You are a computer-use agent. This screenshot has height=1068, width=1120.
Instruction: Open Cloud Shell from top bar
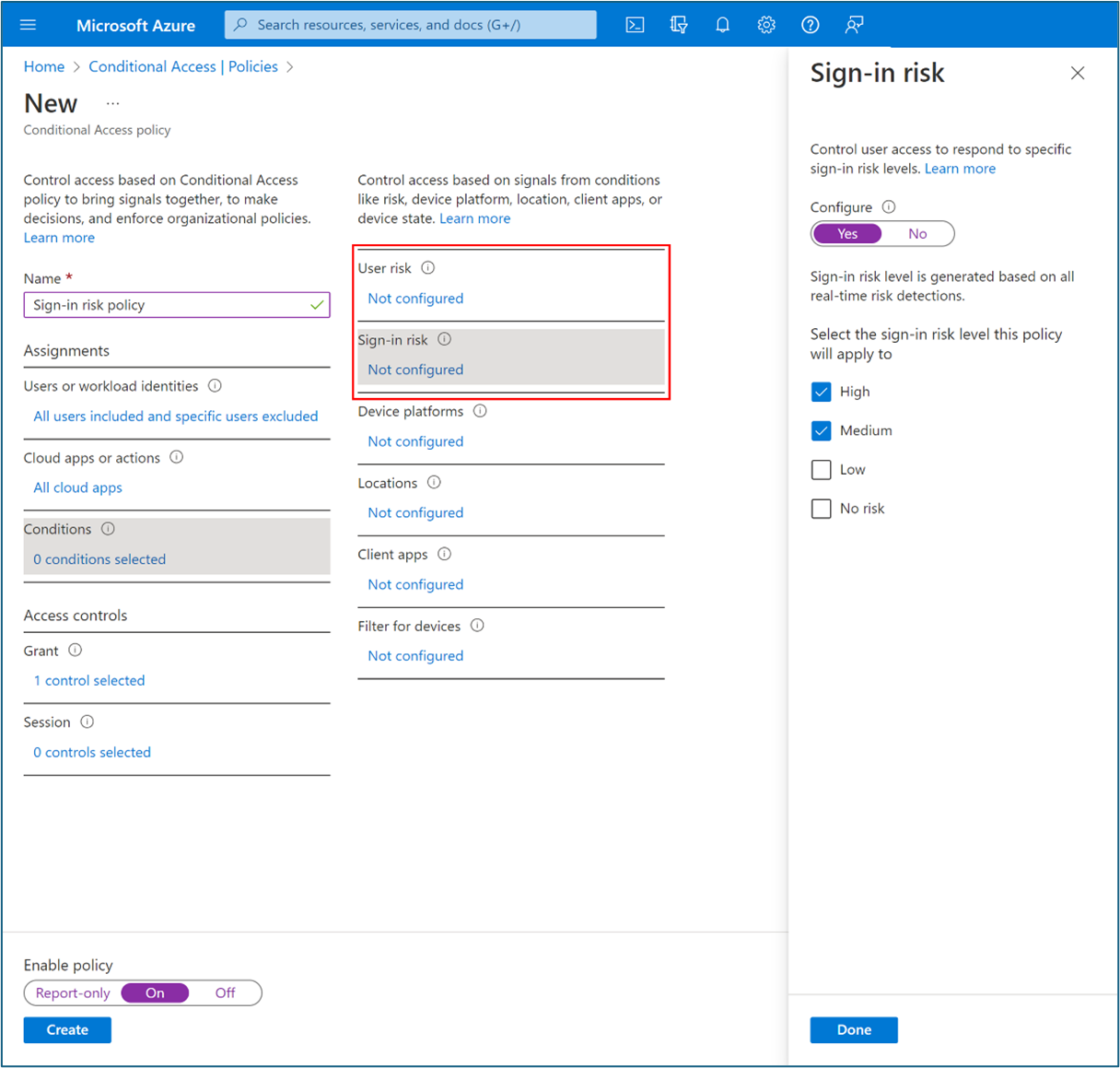tap(635, 25)
